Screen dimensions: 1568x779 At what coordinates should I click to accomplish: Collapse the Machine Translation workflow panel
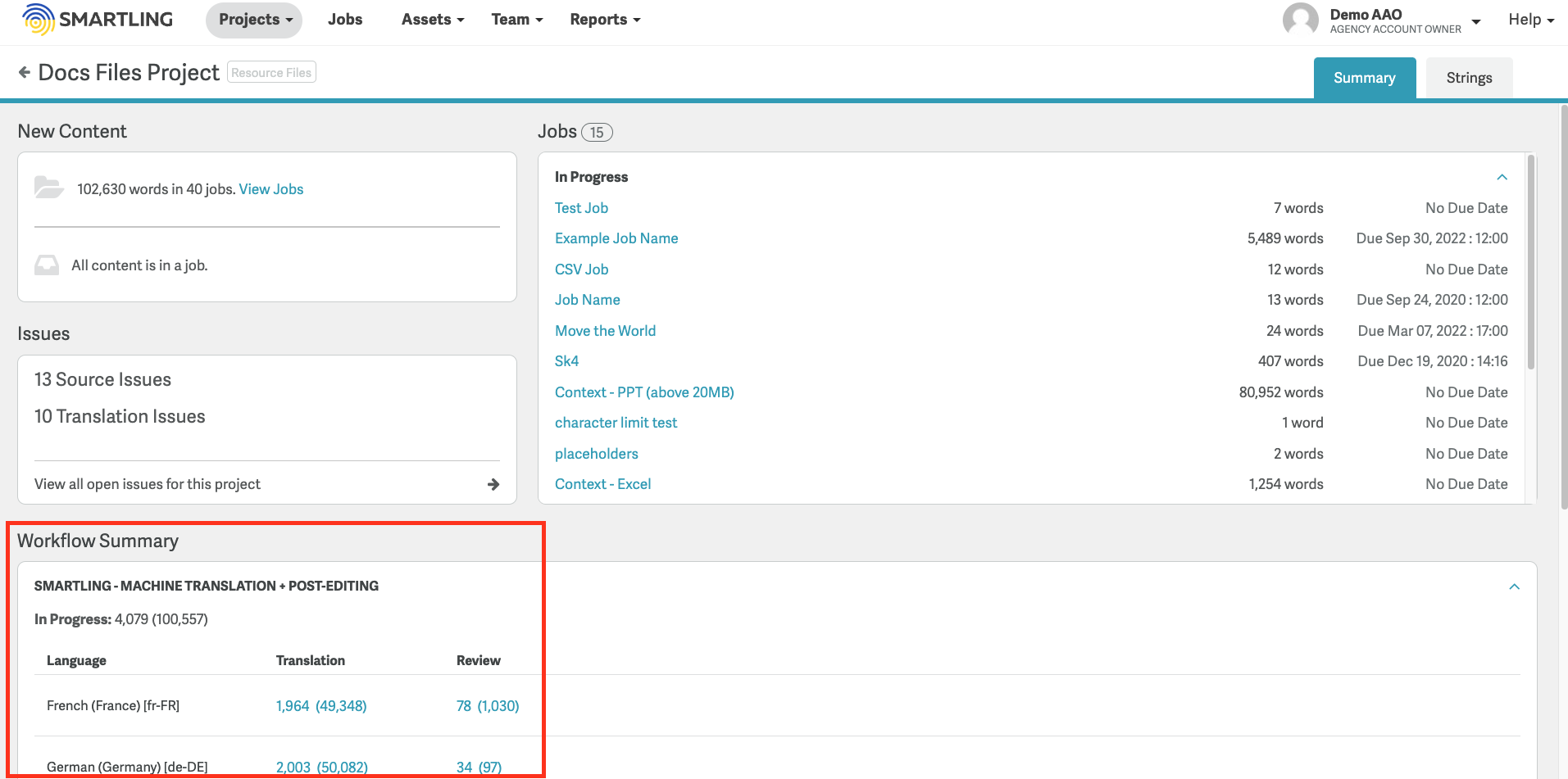click(x=1515, y=587)
